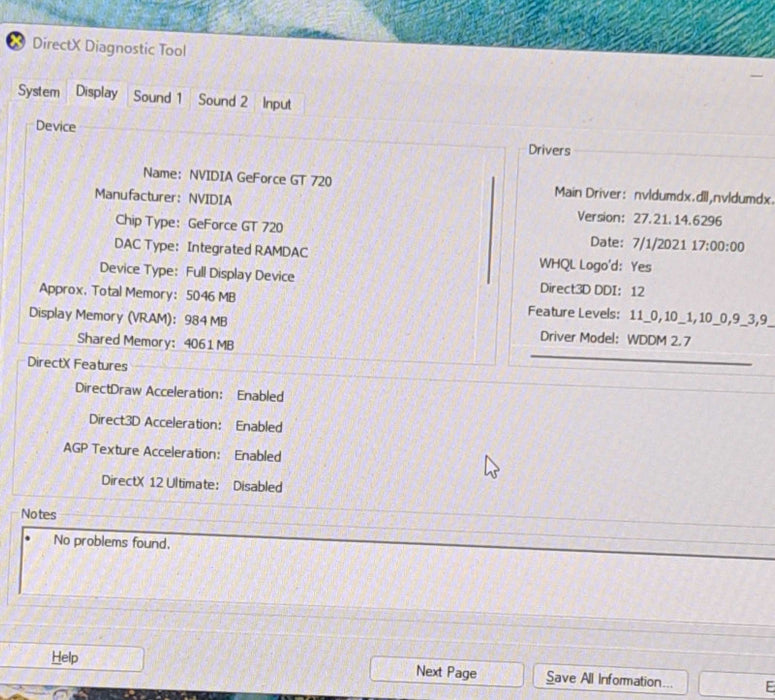
Task: Click the Direct3D DDI value 12
Action: (637, 291)
